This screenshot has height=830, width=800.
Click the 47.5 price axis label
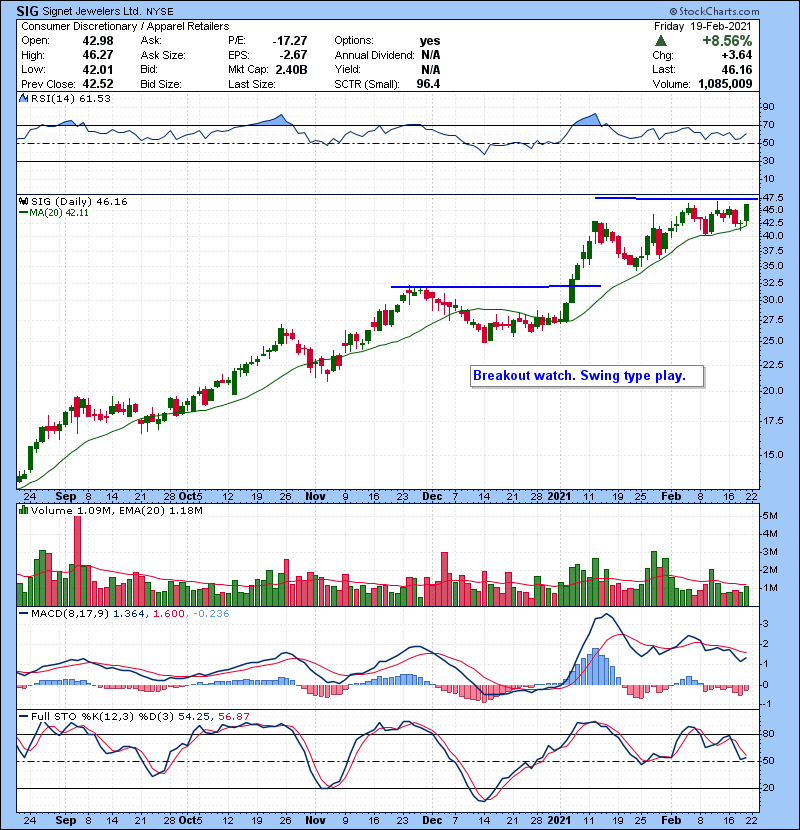773,198
